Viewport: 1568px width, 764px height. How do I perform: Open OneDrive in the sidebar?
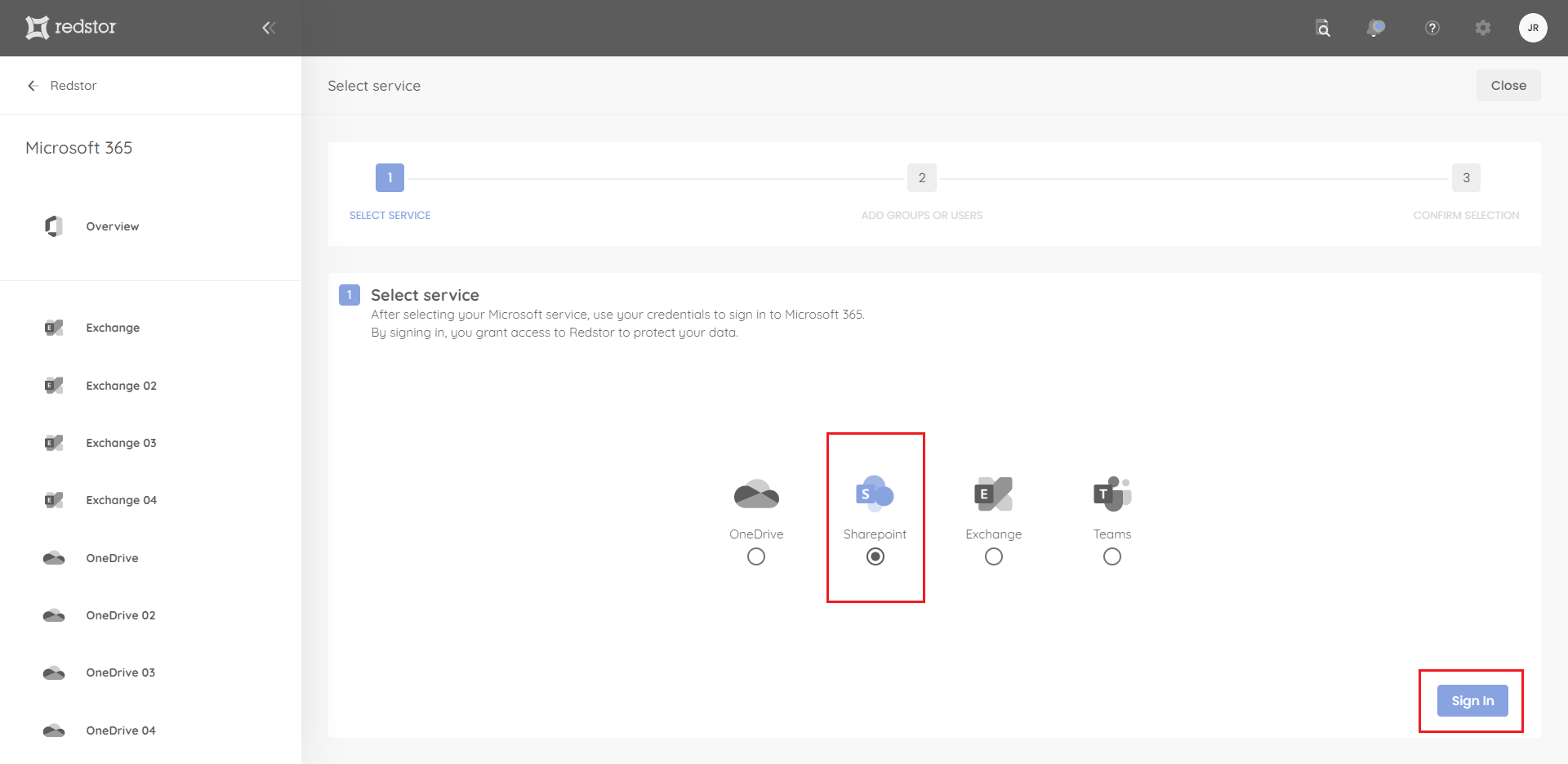pyautogui.click(x=112, y=558)
